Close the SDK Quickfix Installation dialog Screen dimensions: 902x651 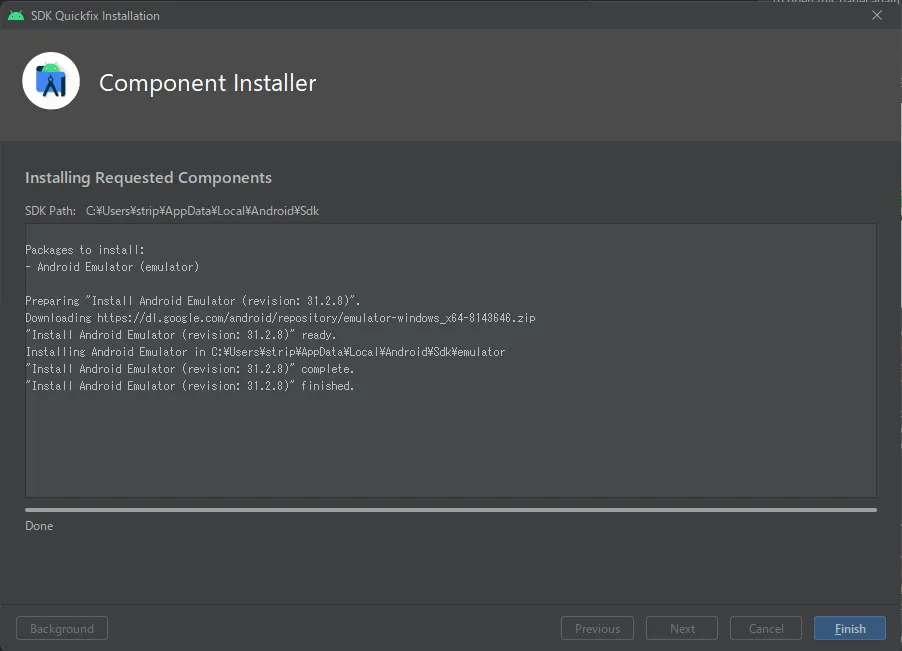pos(877,15)
